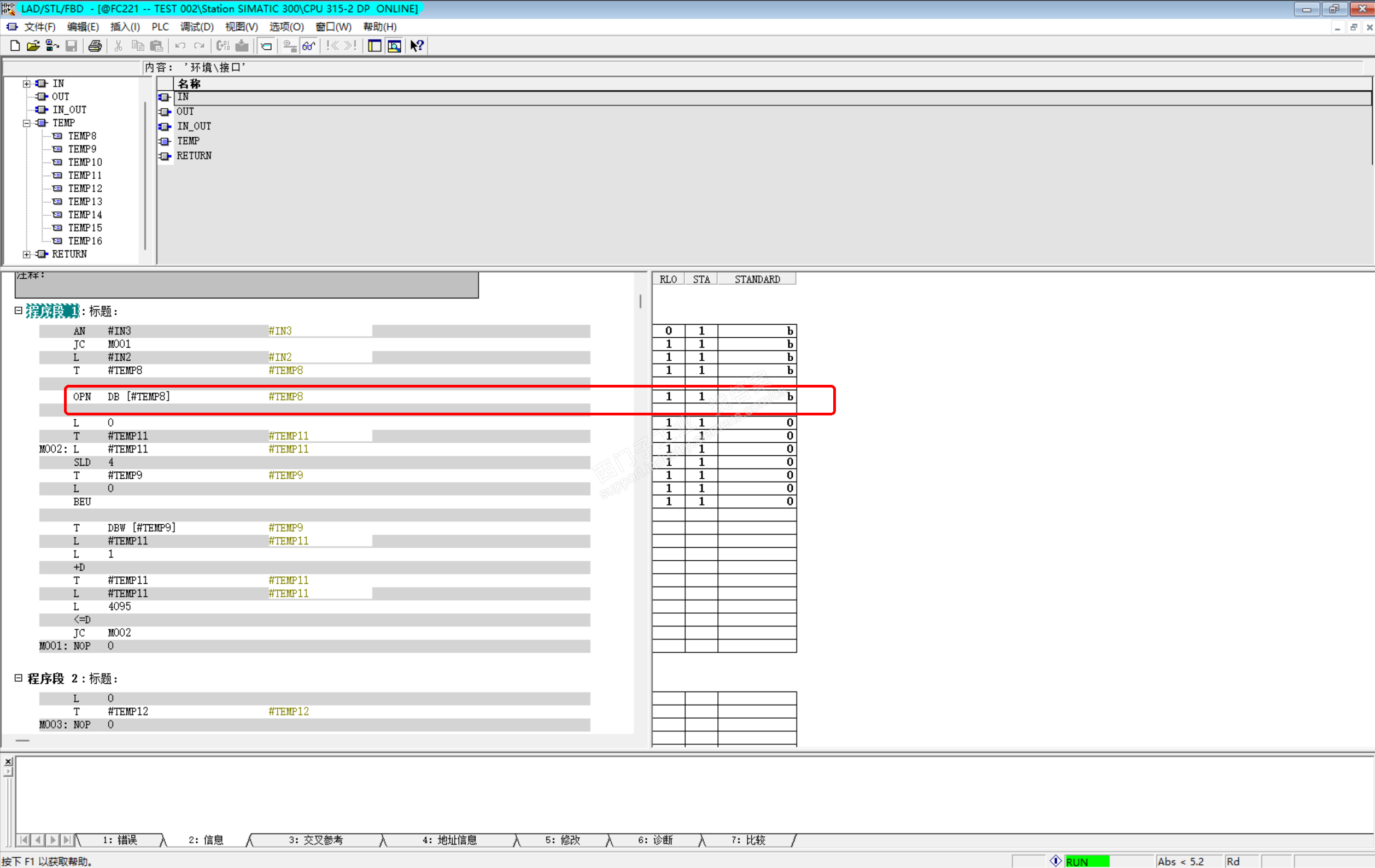This screenshot has height=868, width=1375.
Task: Select TEMP12 in the interface tree
Action: (85, 189)
